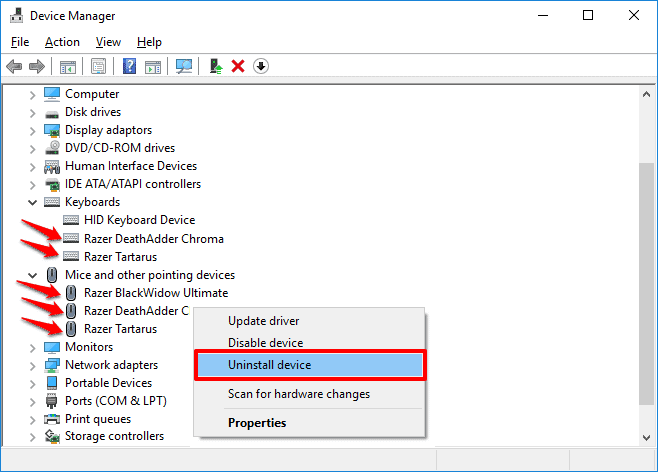Expand the DVD/CD-ROM drives category
Screen dimensions: 658x472
[32, 149]
